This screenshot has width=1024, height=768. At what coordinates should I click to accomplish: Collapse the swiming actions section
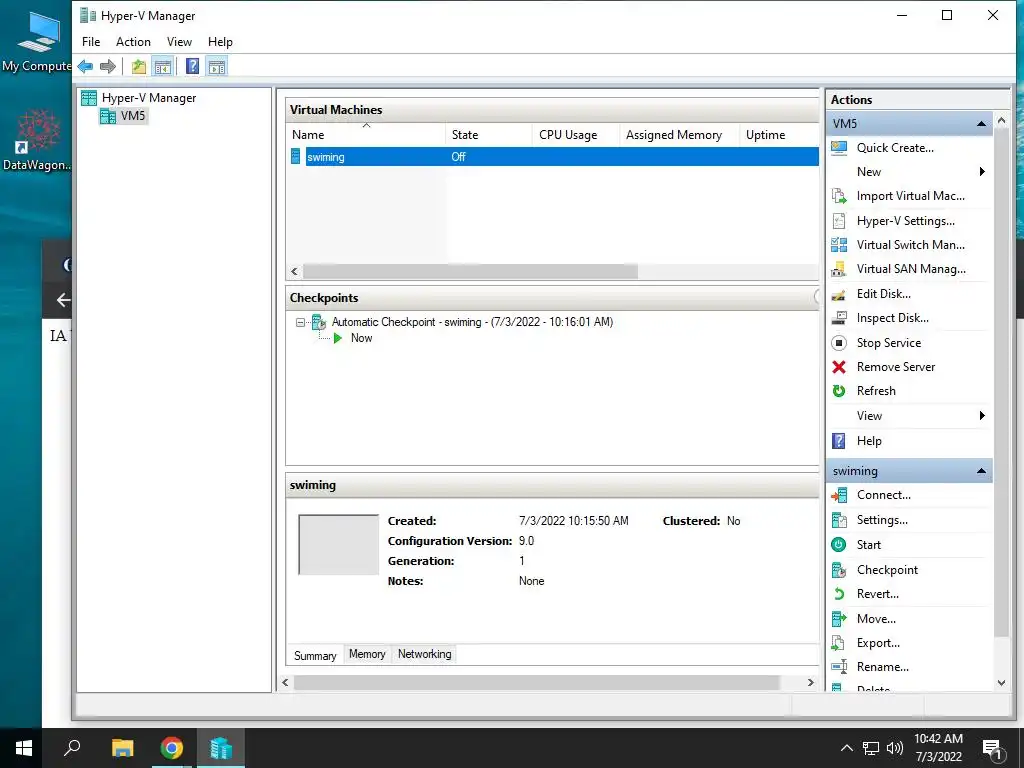click(x=981, y=471)
